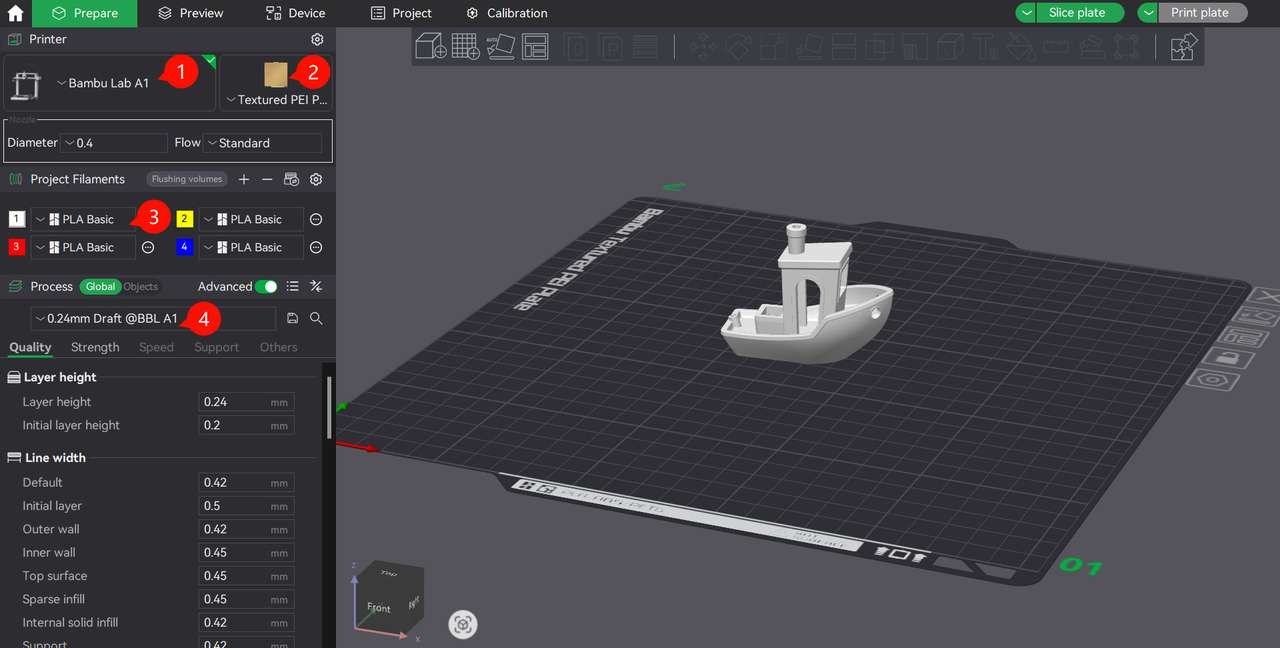Screen dimensions: 1280x648
Task: Click the Auto orient toolbar icon
Action: click(501, 47)
